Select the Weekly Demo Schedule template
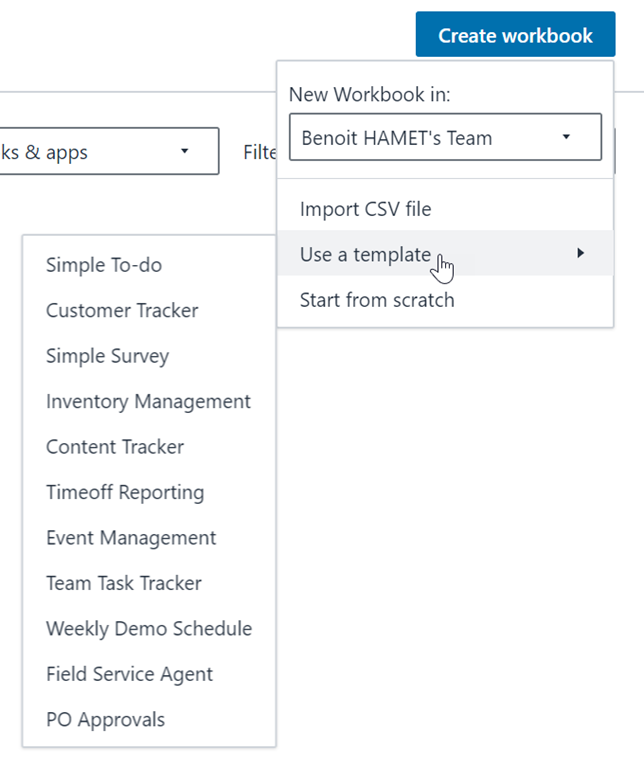644x768 pixels. coord(149,629)
